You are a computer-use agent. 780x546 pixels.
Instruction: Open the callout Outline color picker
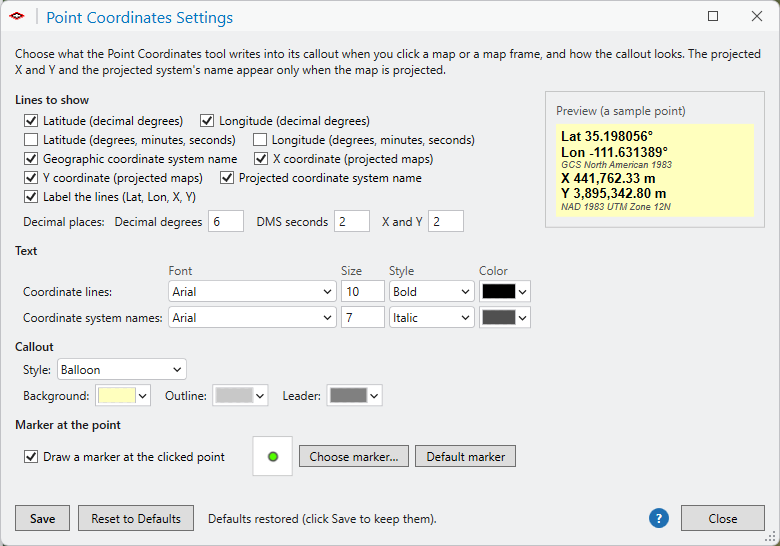pos(240,396)
